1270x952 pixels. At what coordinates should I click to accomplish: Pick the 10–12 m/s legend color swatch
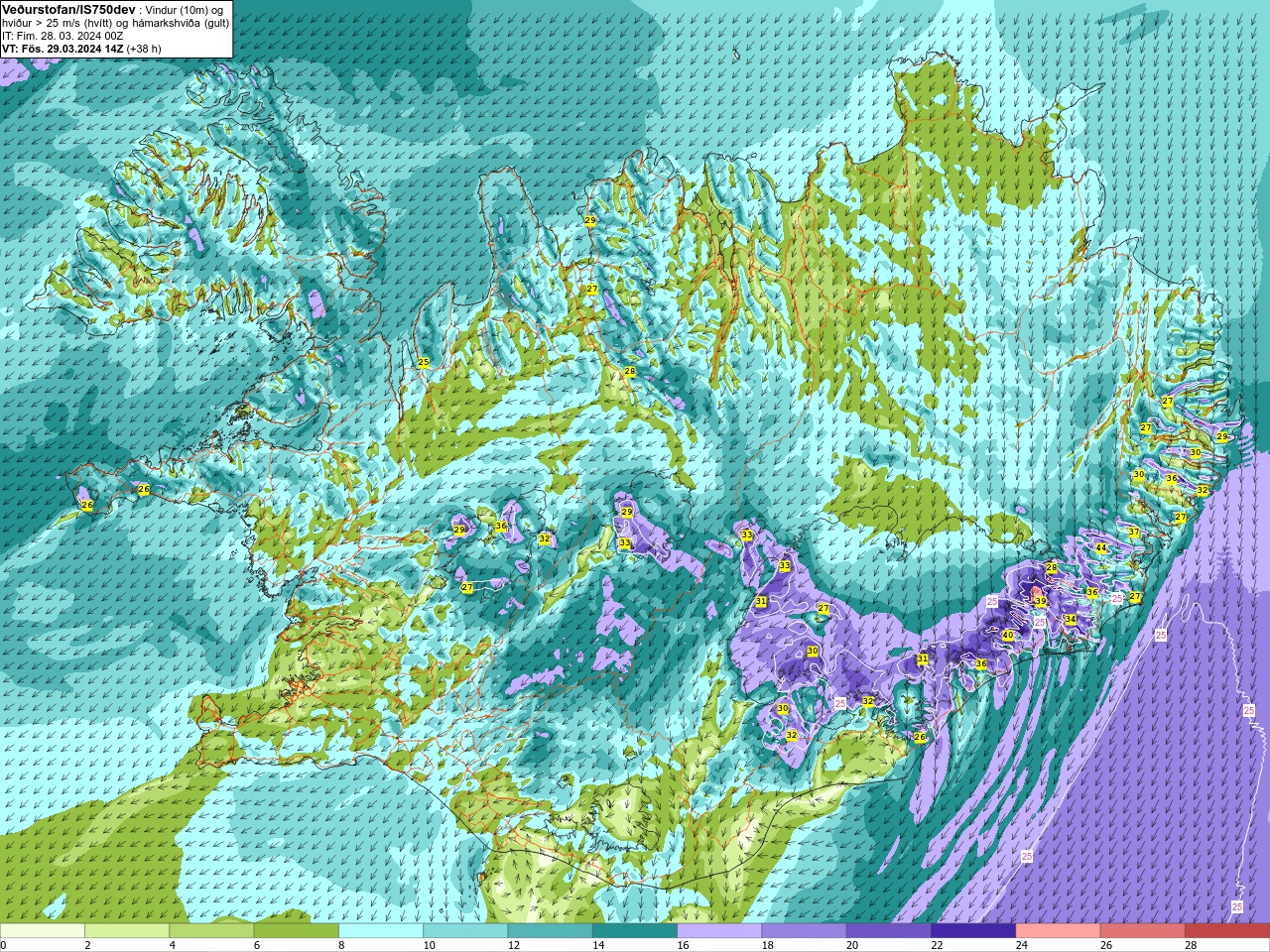[x=465, y=930]
